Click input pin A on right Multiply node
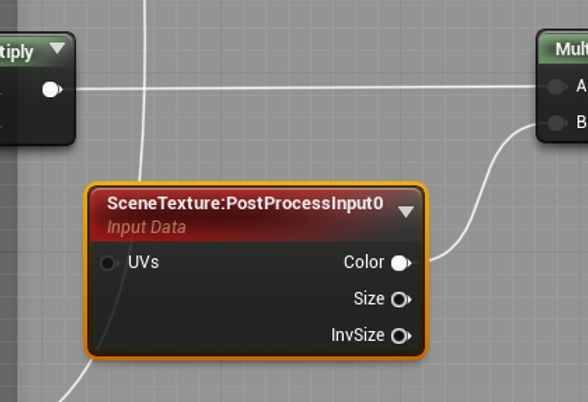 pyautogui.click(x=557, y=86)
